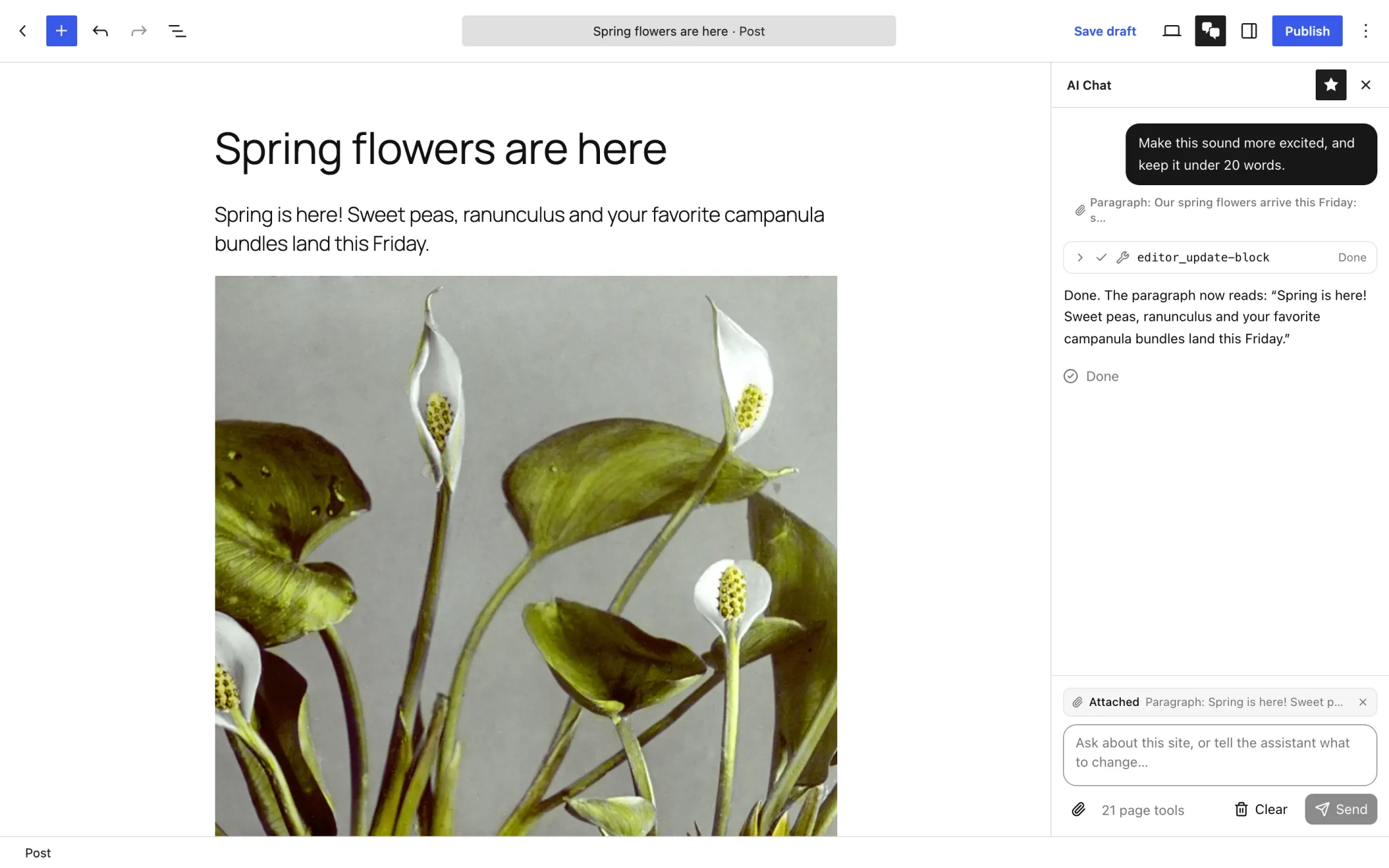The width and height of the screenshot is (1389, 868).
Task: Focus the AI chat message input
Action: 1220,755
